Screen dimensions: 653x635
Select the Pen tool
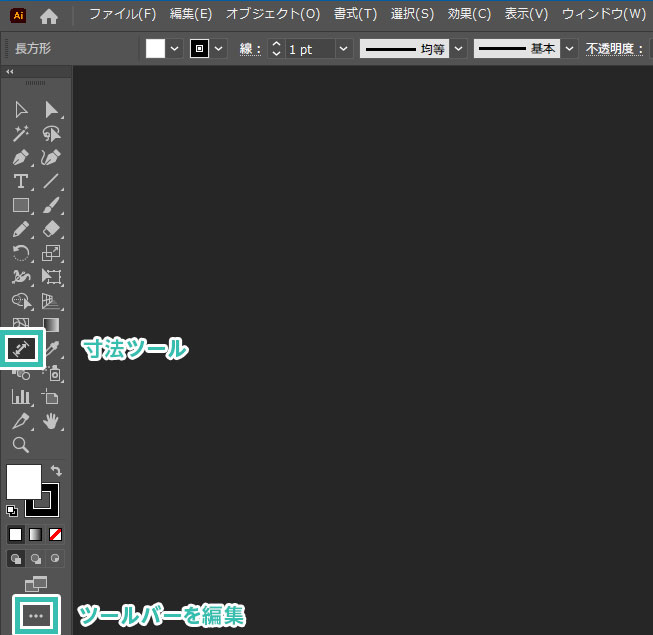click(x=21, y=157)
